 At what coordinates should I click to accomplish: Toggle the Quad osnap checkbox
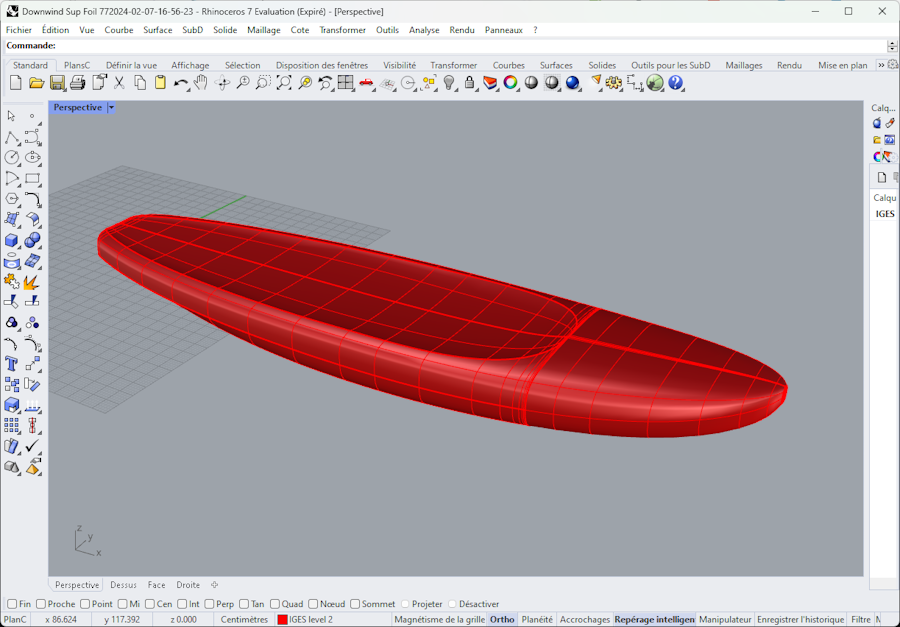[273, 604]
